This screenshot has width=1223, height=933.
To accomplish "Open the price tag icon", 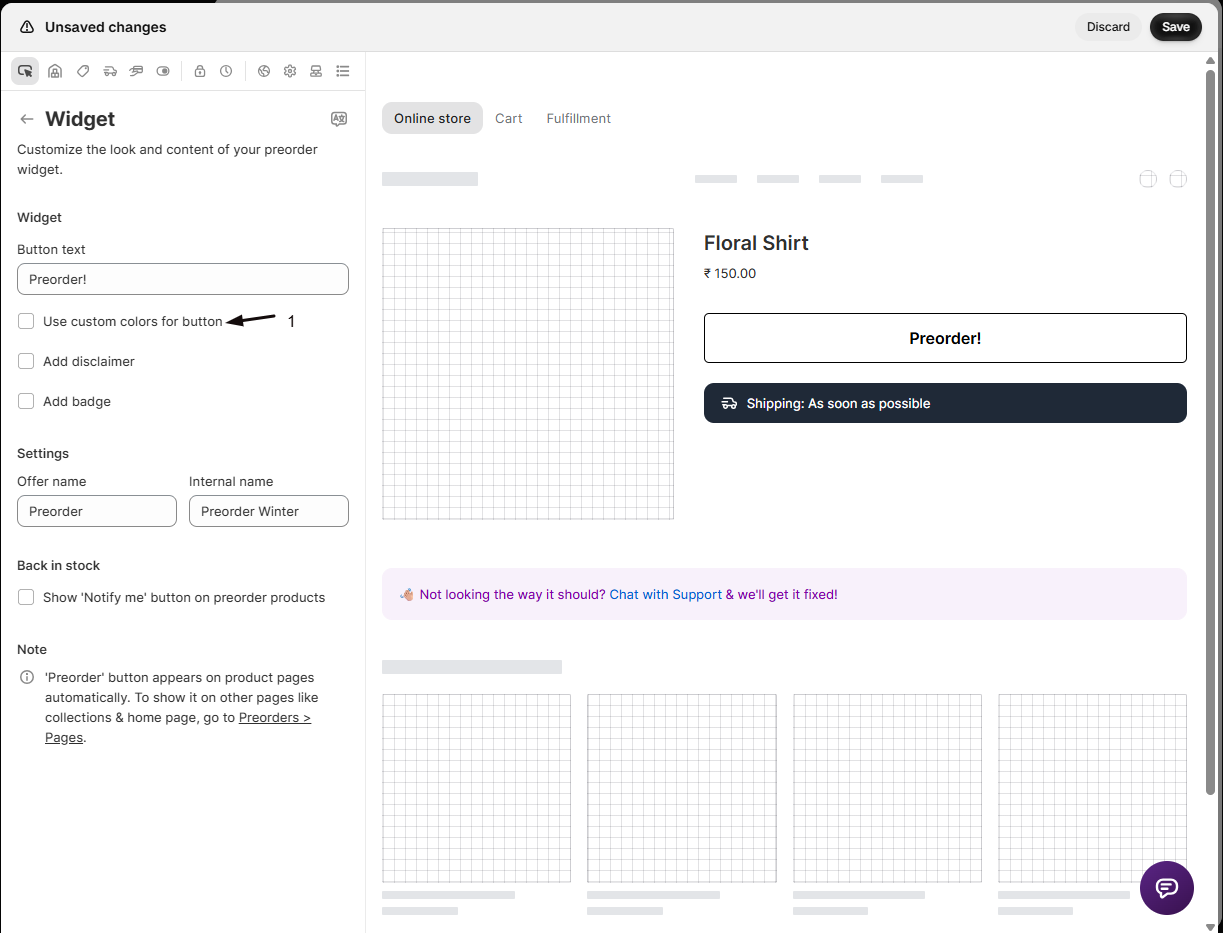I will click(83, 71).
